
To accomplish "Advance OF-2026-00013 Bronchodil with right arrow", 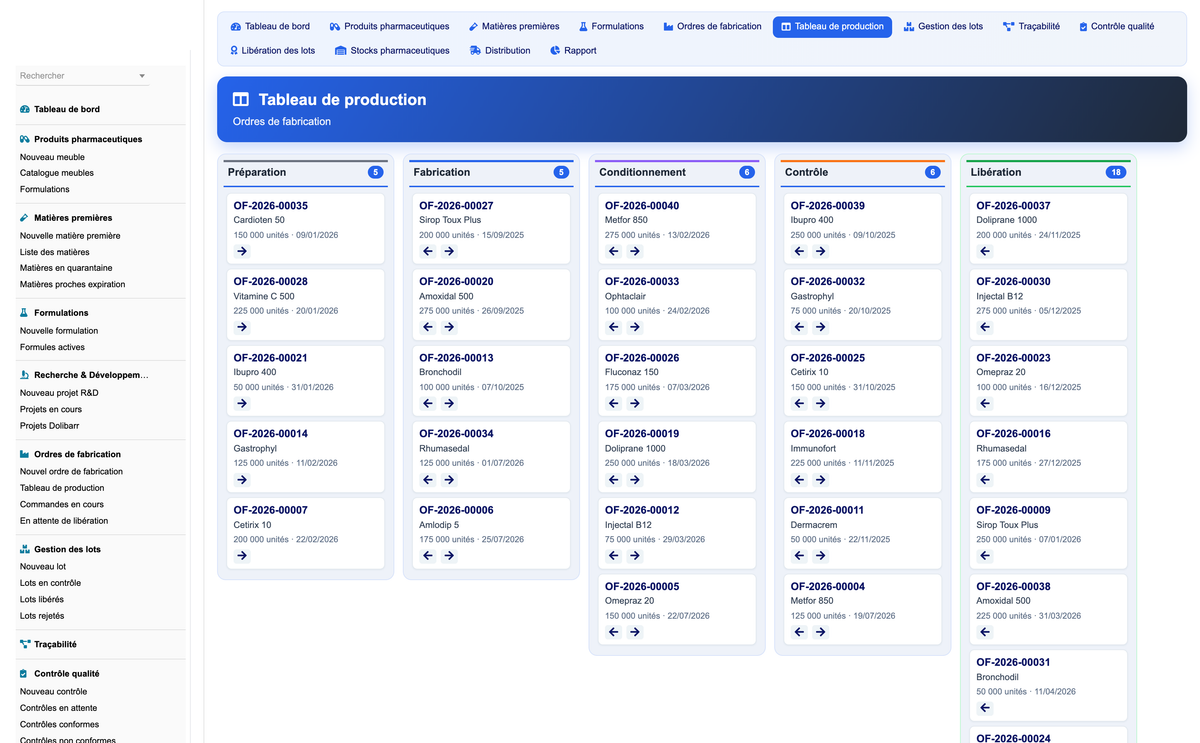I will (449, 403).
